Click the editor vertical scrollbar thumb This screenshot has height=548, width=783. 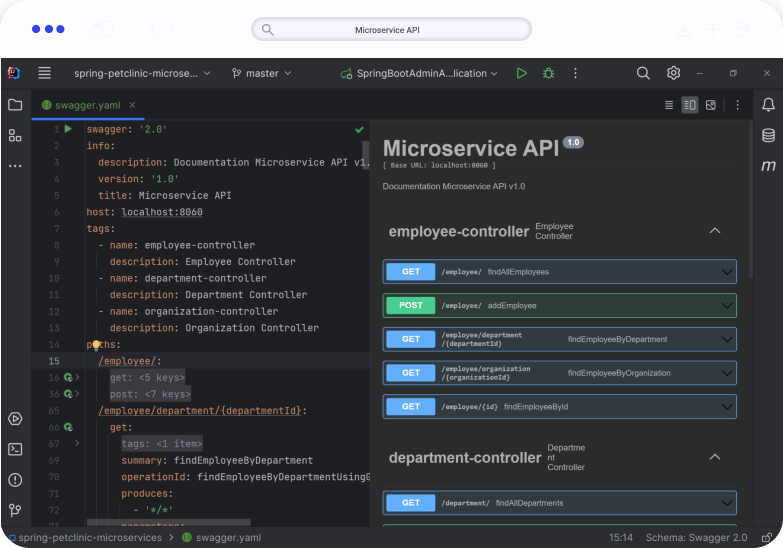coord(366,155)
